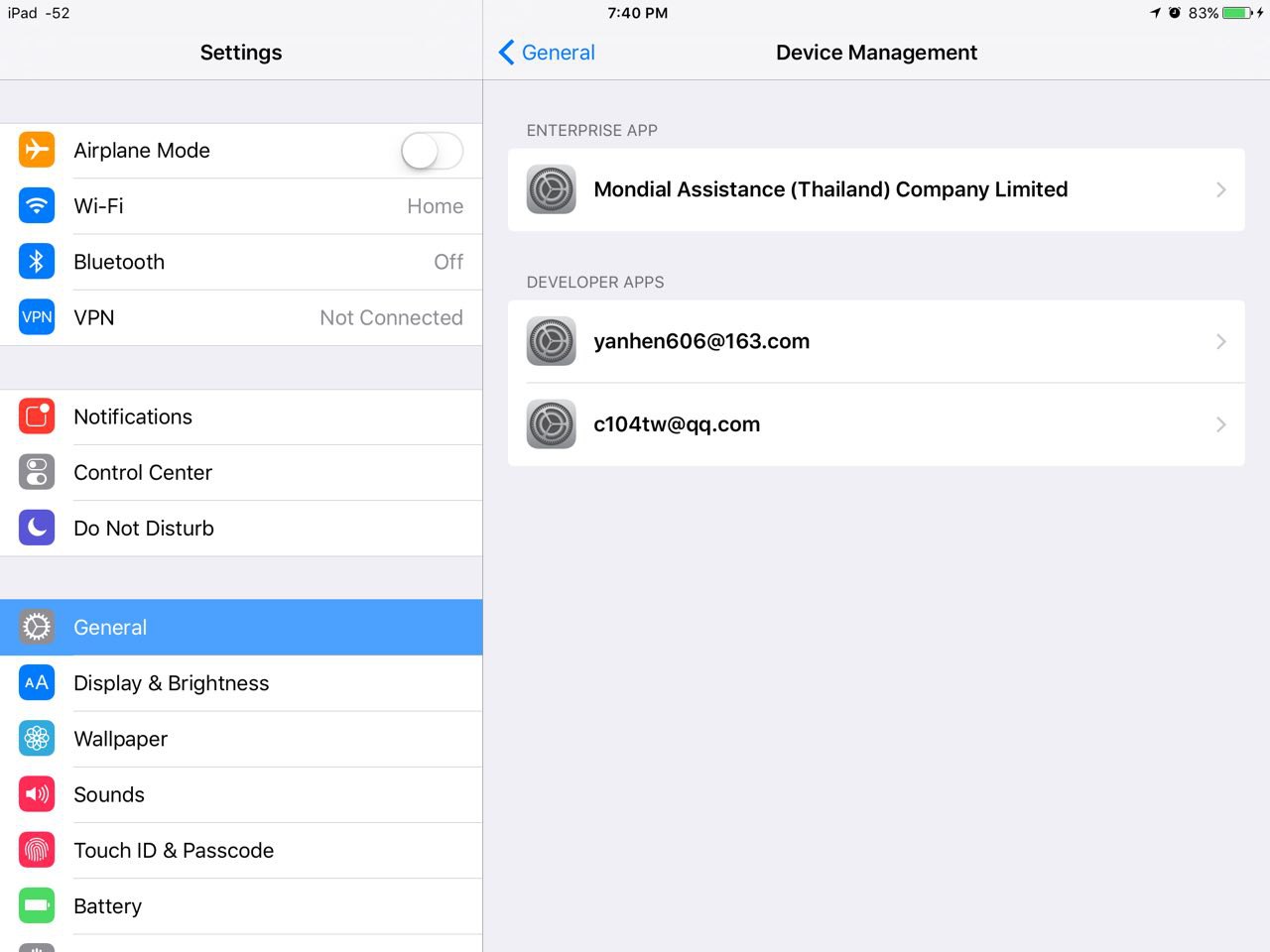Screen dimensions: 1270x952
Task: Tap the VPN status Not Connected
Action: click(391, 317)
